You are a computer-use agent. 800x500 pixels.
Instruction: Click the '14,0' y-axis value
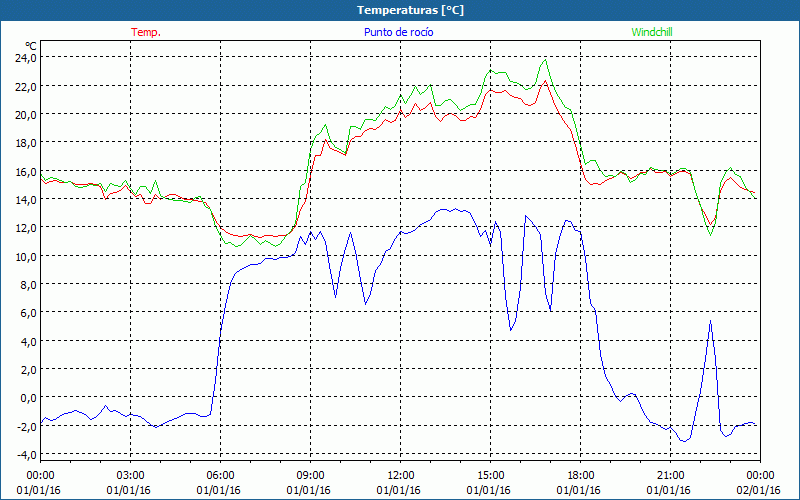coord(26,200)
